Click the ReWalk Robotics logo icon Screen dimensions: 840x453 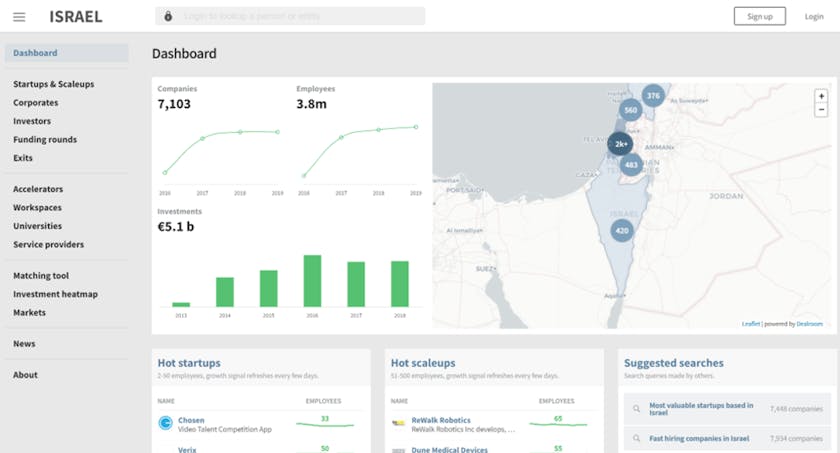pos(399,423)
